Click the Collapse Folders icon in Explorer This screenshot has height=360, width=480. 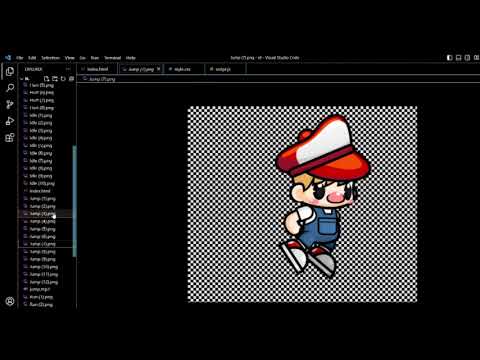pos(71,79)
